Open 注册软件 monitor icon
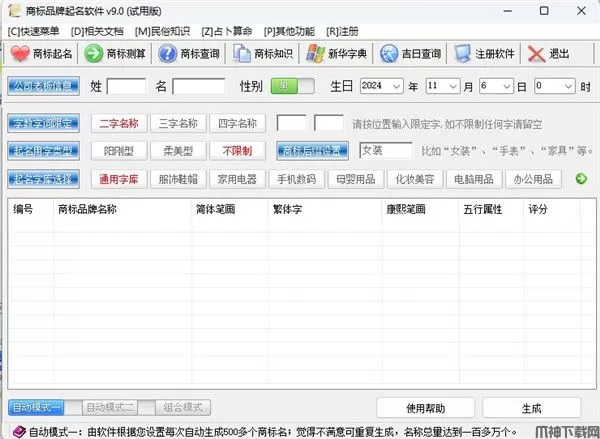Screen dimensions: 600x439 tap(462, 54)
